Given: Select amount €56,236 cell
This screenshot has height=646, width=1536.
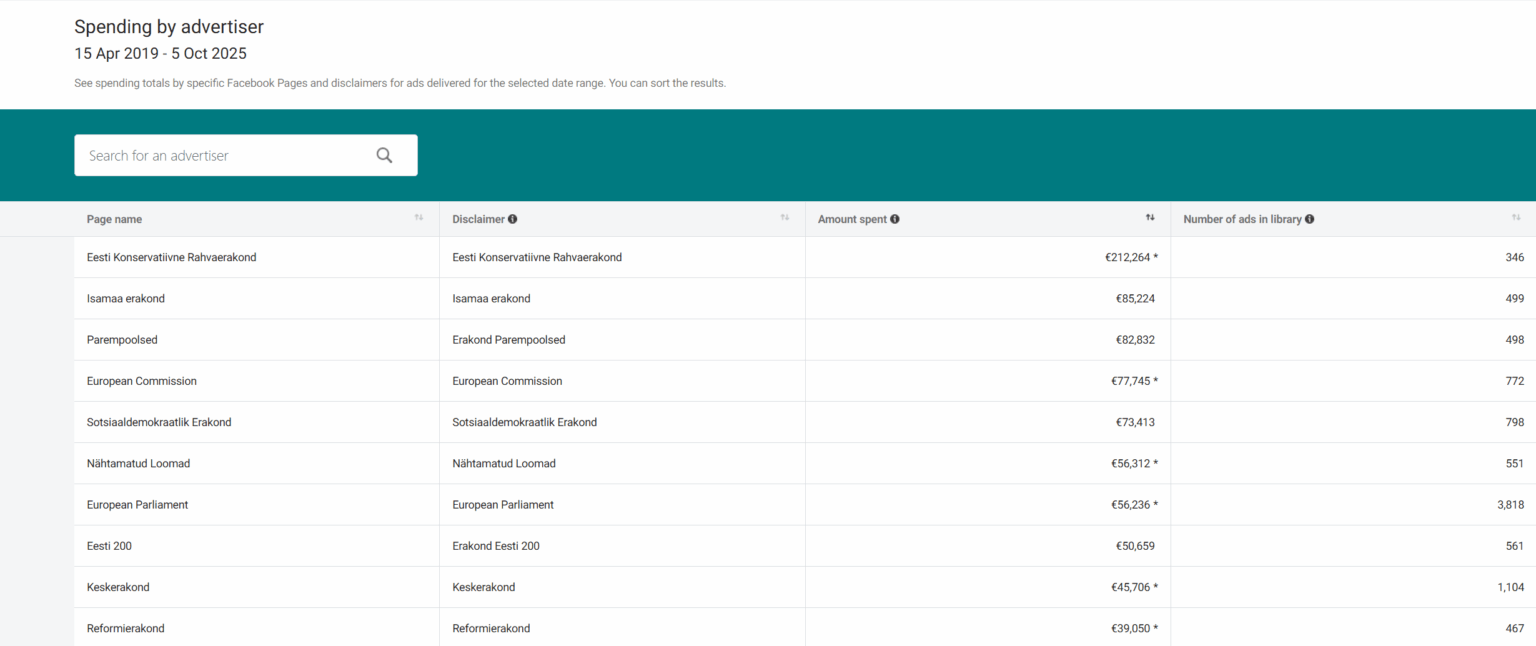Looking at the screenshot, I should [988, 505].
